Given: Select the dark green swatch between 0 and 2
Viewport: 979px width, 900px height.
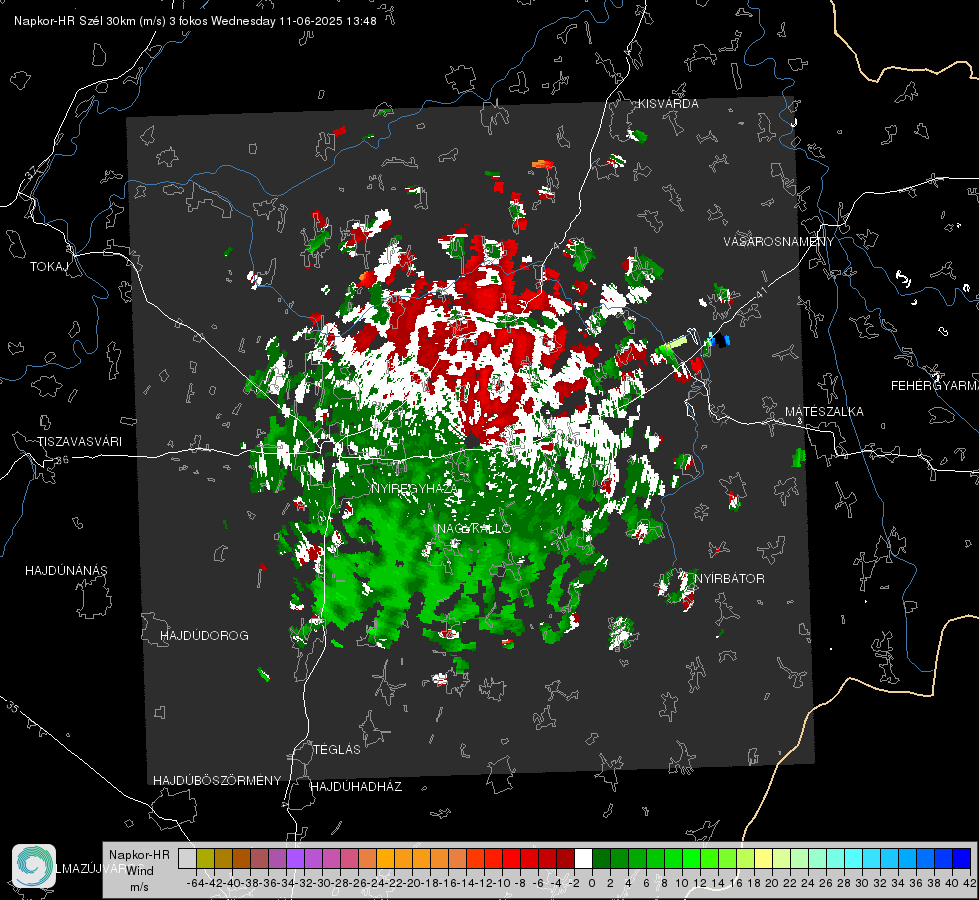Looking at the screenshot, I should tap(601, 859).
